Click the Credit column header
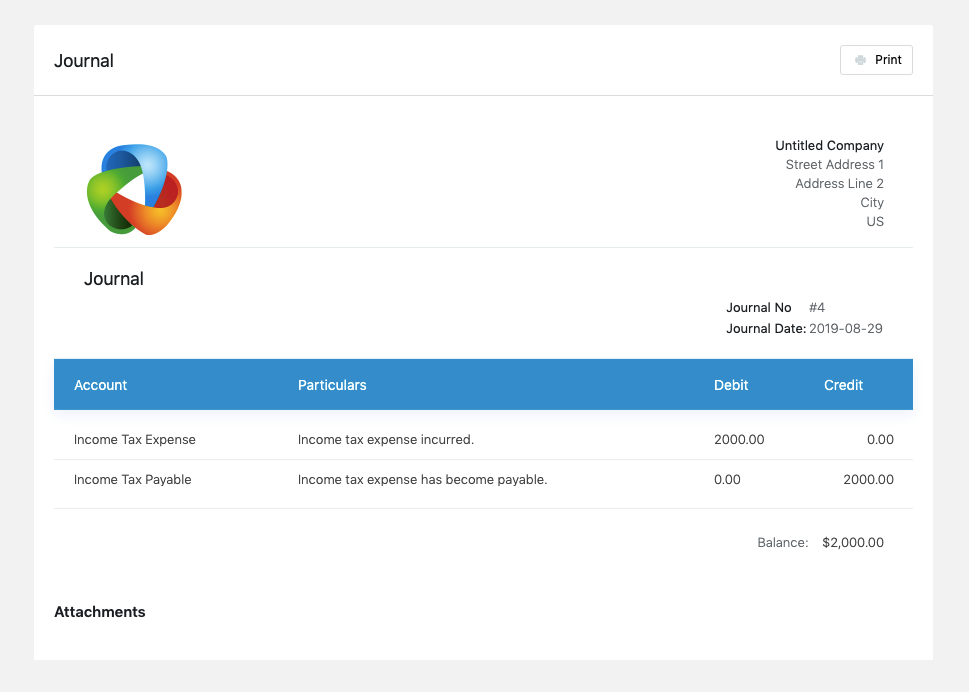This screenshot has width=969, height=692. point(843,385)
